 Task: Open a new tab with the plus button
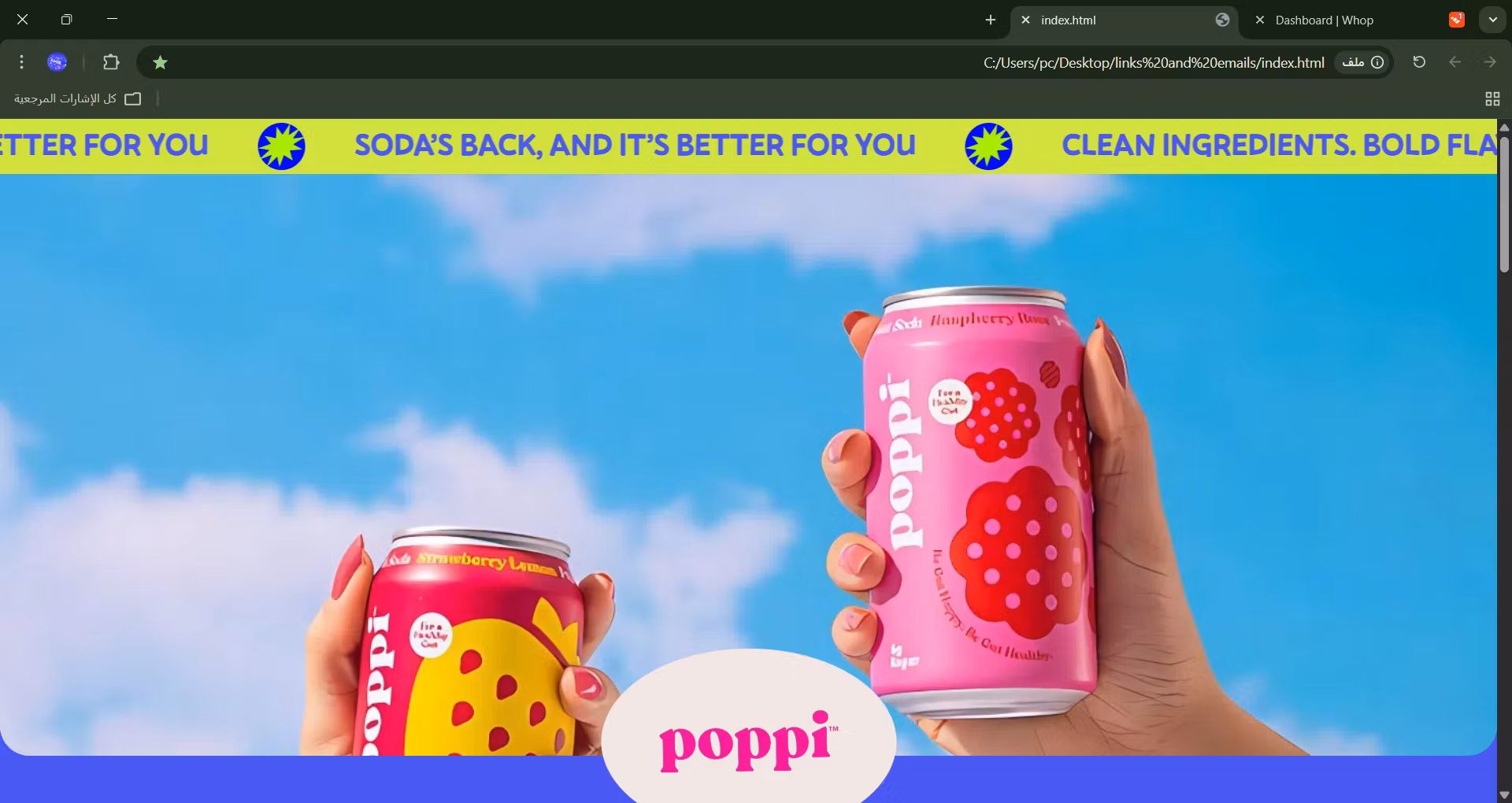coord(991,20)
